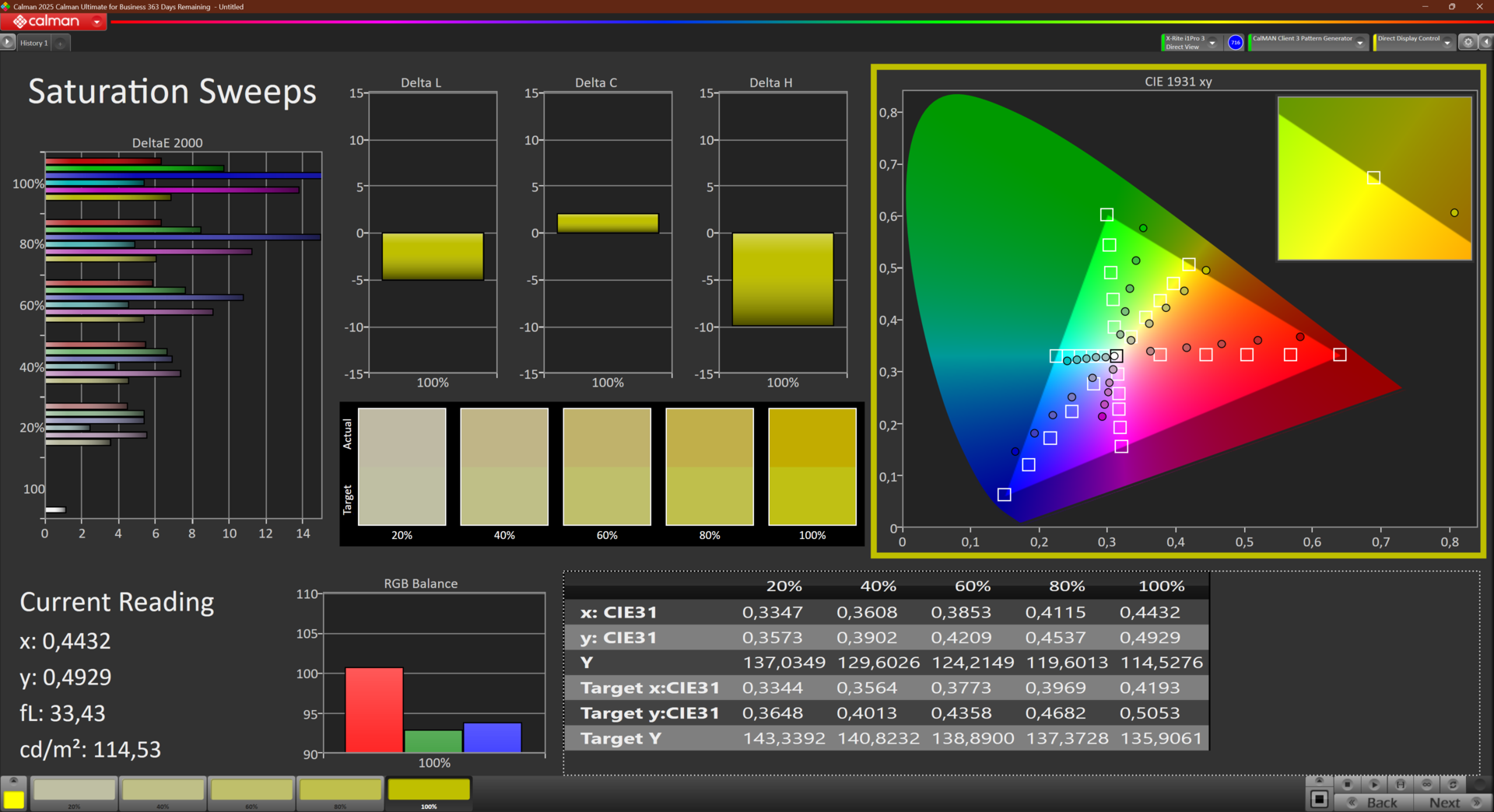Select the Target x:CIE31 row label
The image size is (1494, 812).
pyautogui.click(x=650, y=688)
